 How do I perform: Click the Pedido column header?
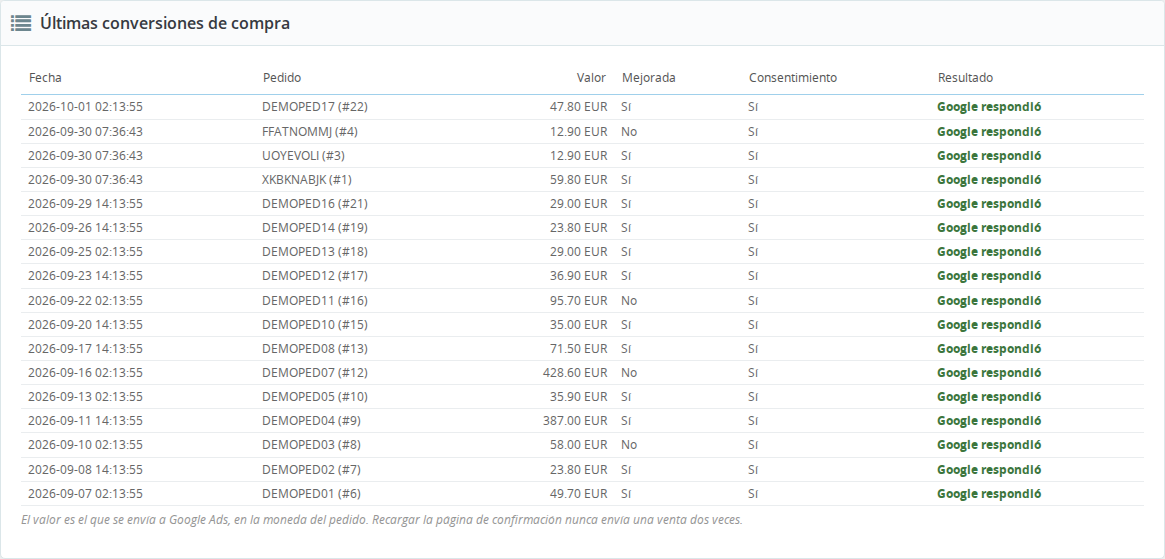282,77
